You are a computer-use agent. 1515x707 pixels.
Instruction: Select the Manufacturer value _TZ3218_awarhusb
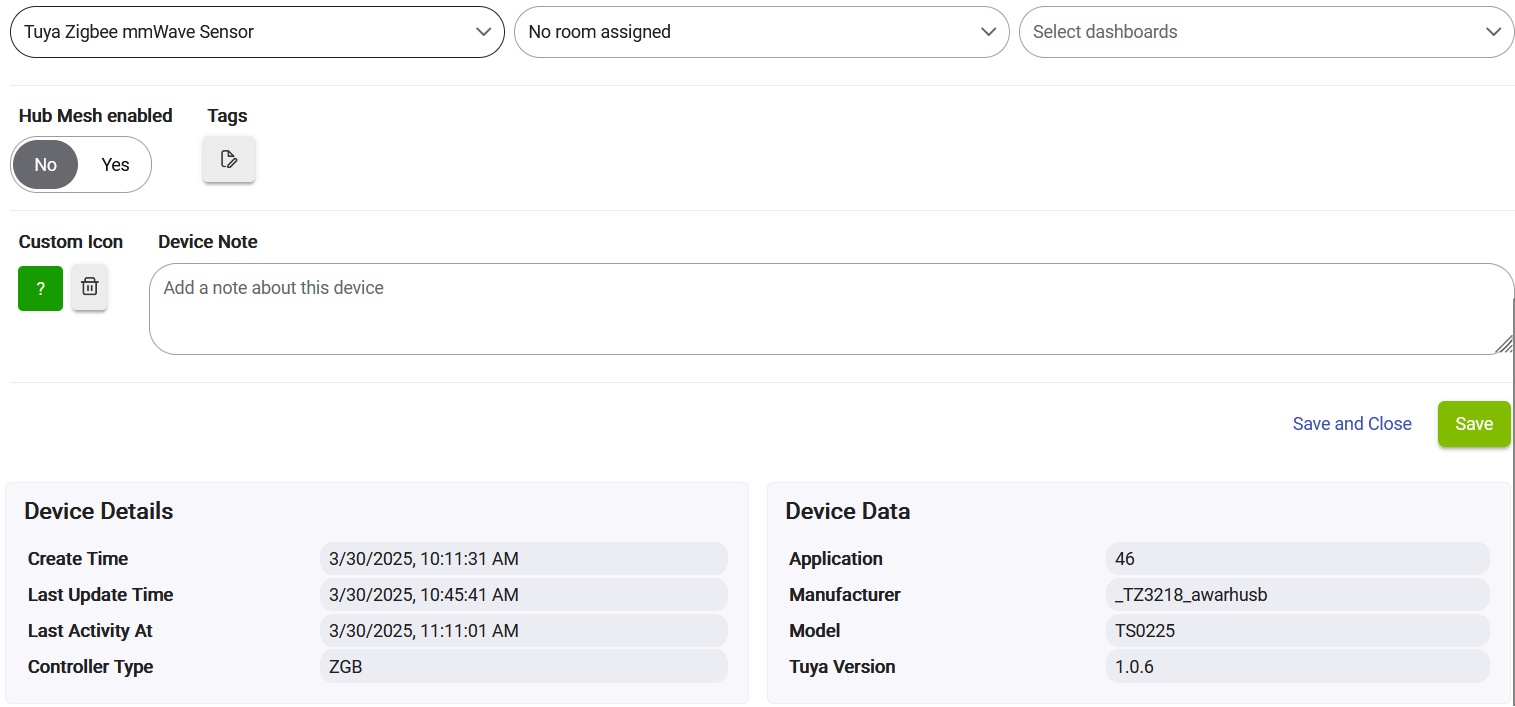click(1298, 595)
